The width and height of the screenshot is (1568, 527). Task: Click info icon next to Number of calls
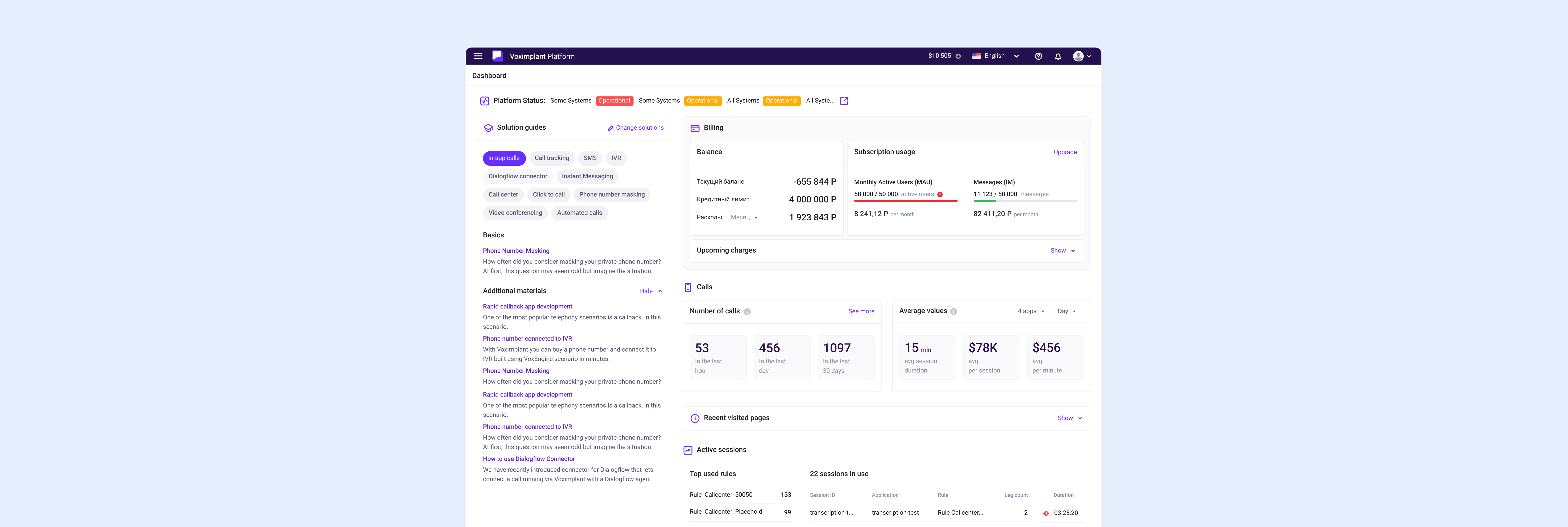coord(747,312)
